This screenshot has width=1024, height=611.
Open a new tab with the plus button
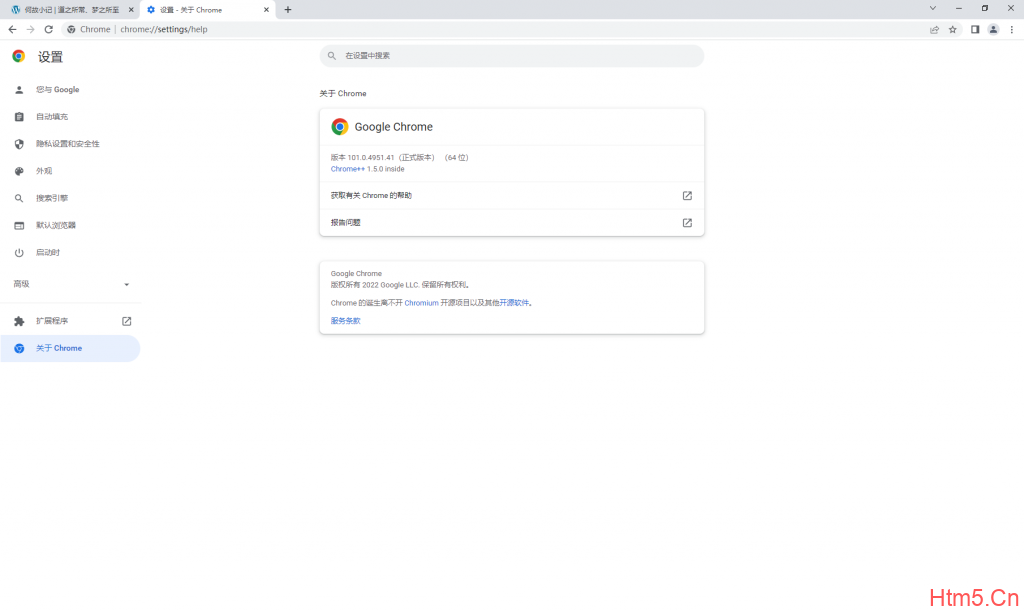(288, 10)
